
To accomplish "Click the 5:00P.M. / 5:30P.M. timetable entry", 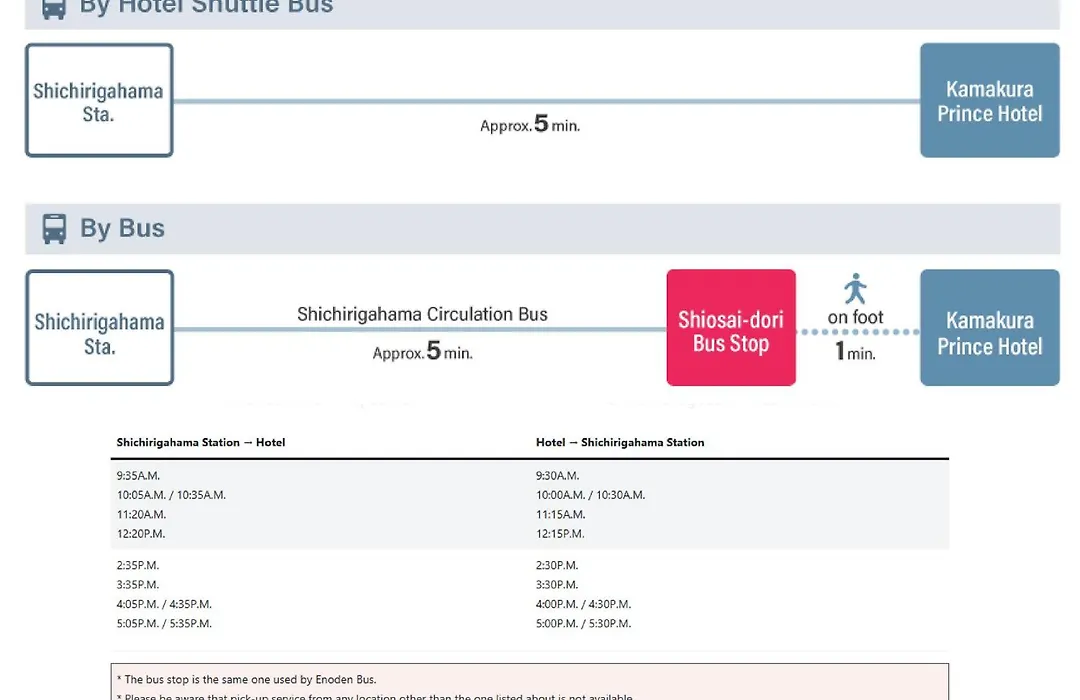I will pos(583,623).
